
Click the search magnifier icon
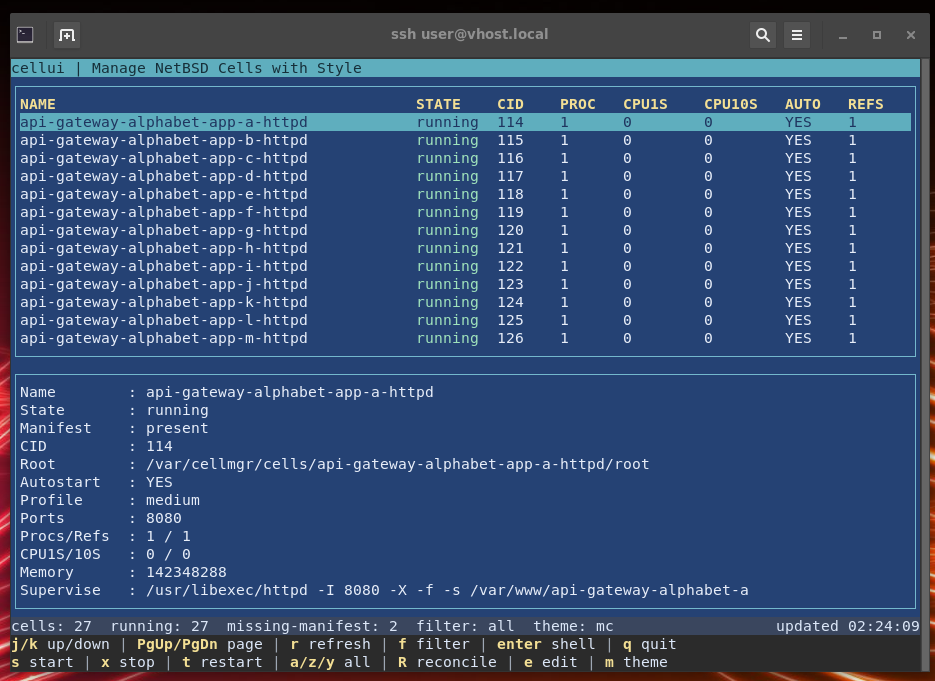pos(763,35)
